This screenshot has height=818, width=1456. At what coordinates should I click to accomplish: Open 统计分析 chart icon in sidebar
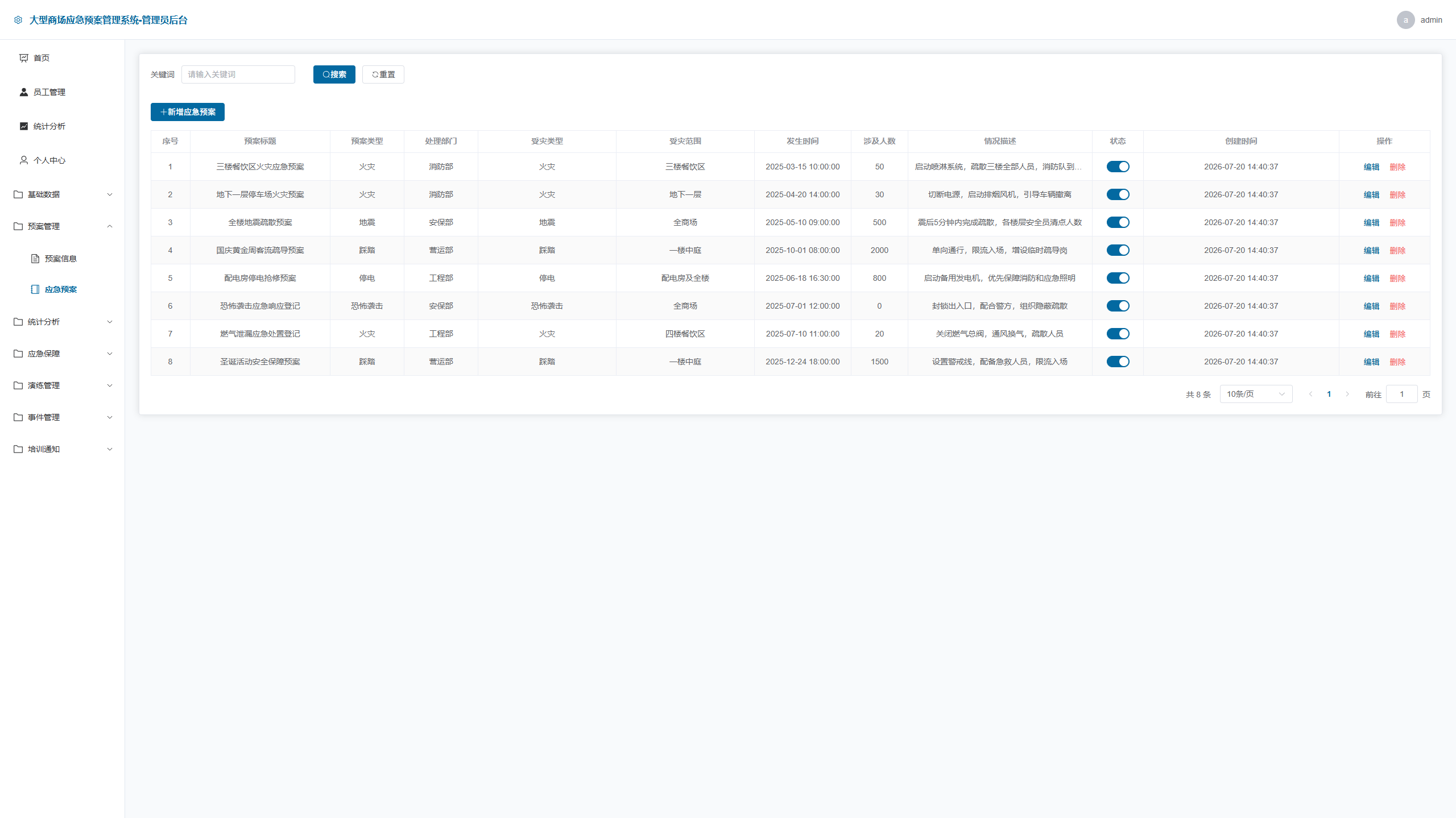(24, 126)
